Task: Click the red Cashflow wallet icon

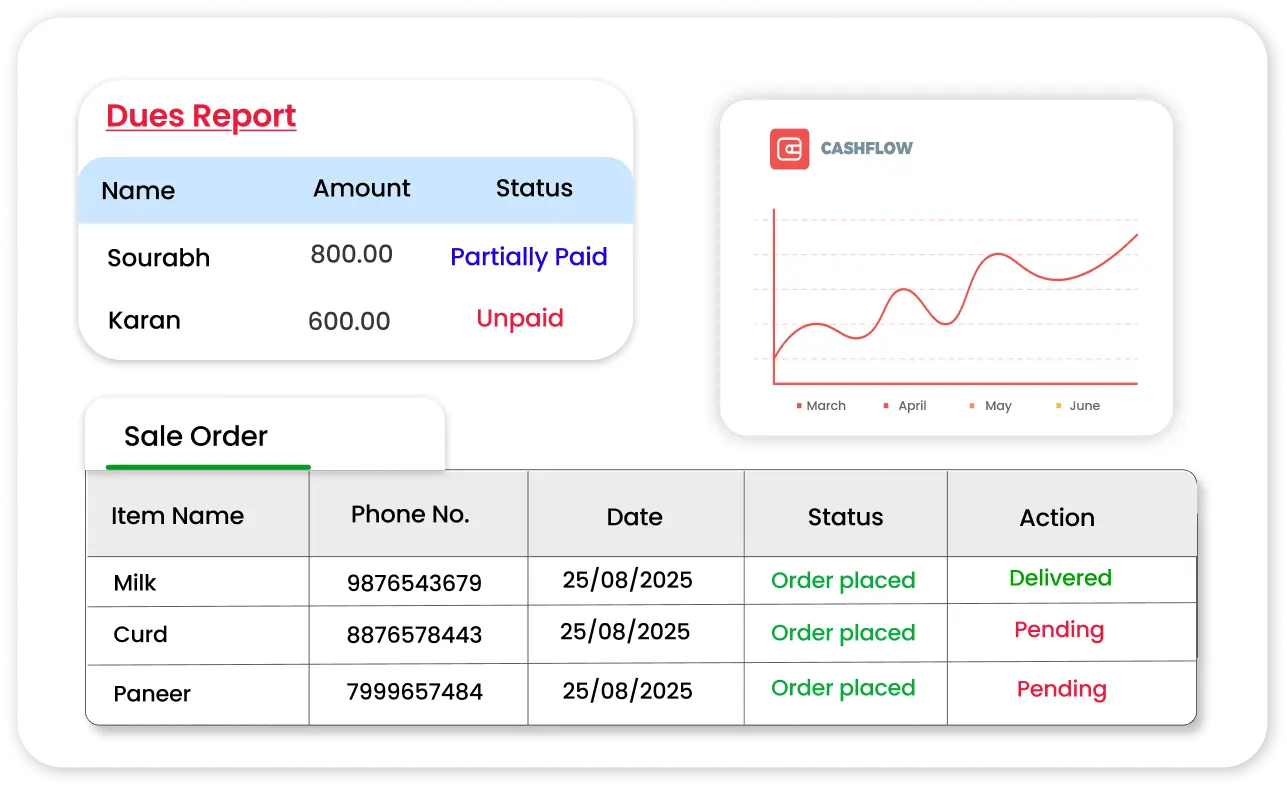Action: [x=789, y=149]
